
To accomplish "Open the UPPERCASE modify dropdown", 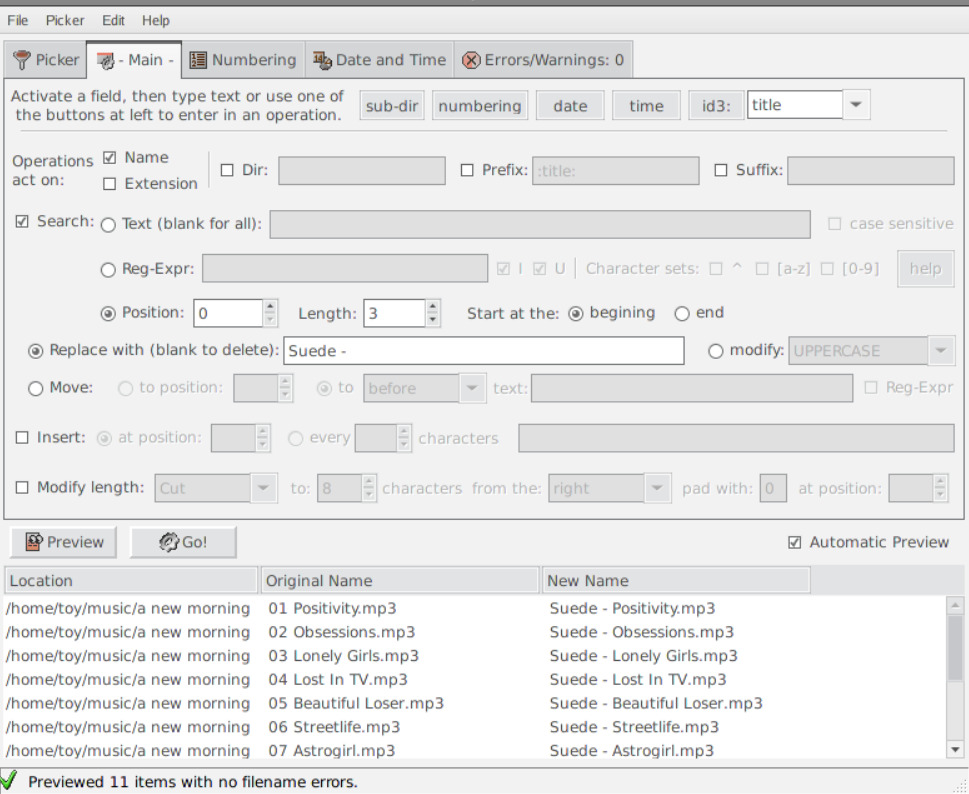I will click(x=941, y=350).
